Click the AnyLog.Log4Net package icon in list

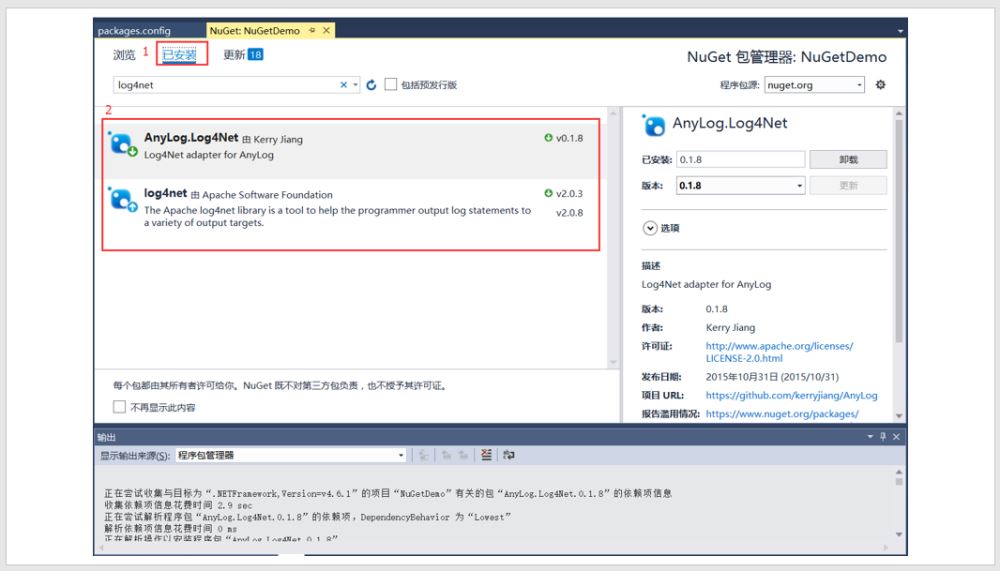122,144
